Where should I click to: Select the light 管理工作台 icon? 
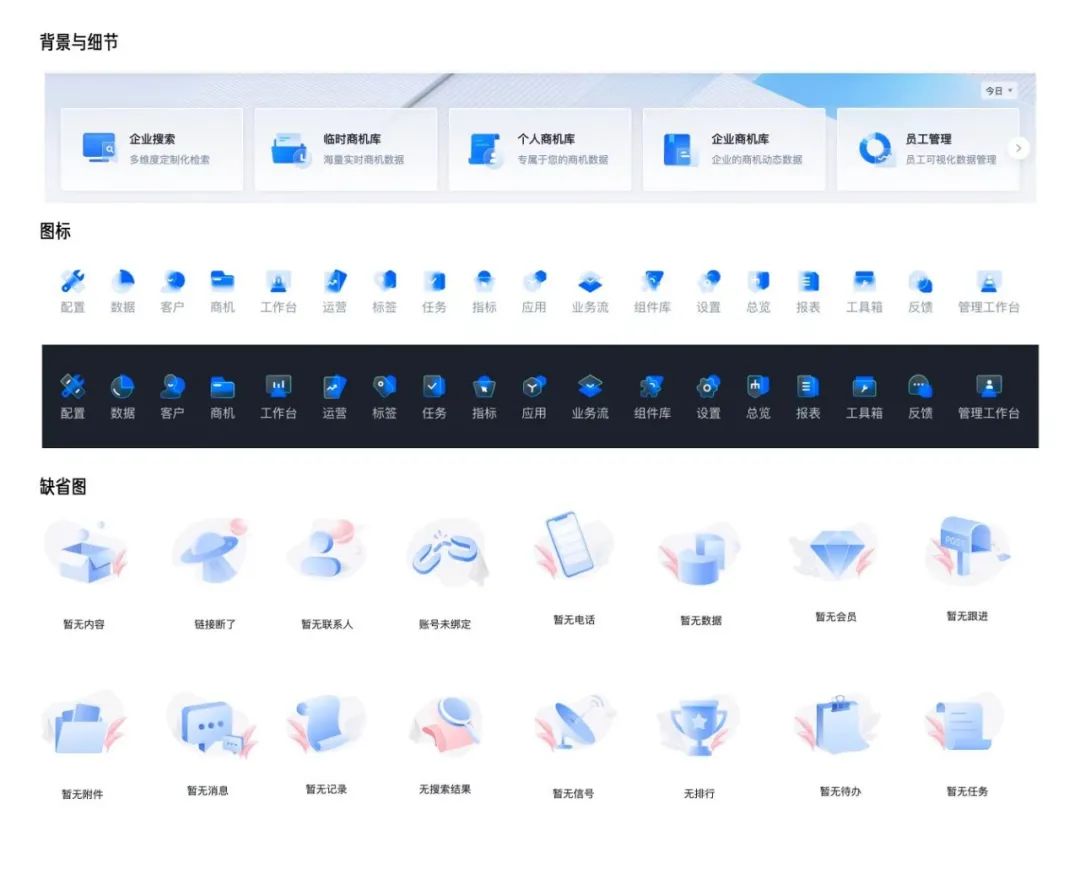click(988, 281)
